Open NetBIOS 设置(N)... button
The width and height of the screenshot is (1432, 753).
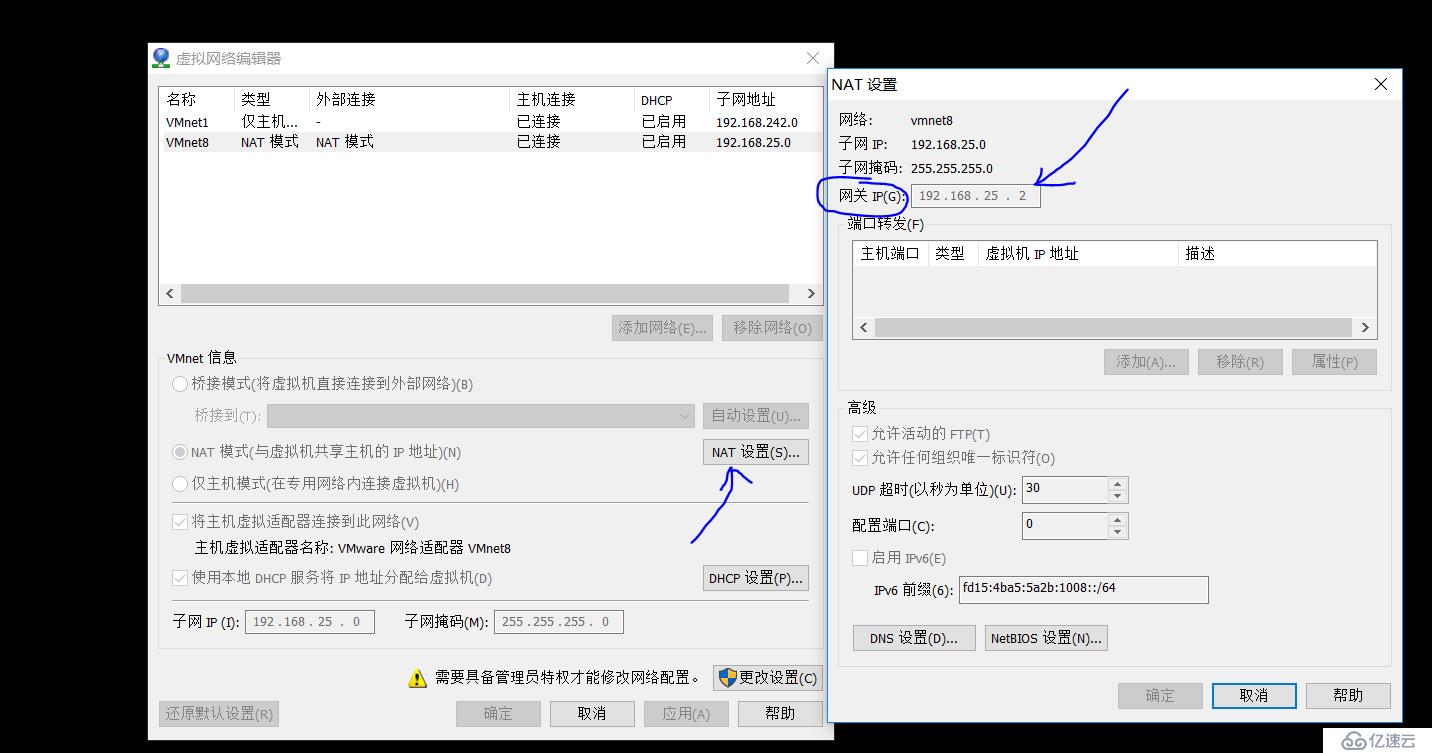[x=1046, y=638]
